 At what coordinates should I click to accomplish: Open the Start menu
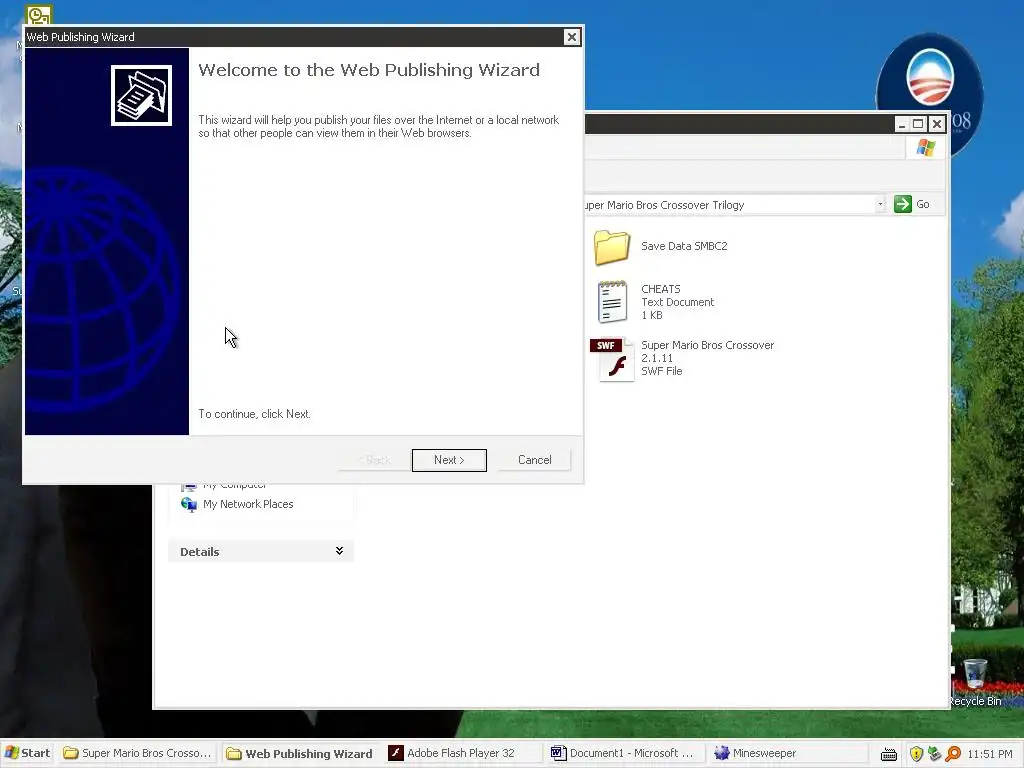(27, 753)
